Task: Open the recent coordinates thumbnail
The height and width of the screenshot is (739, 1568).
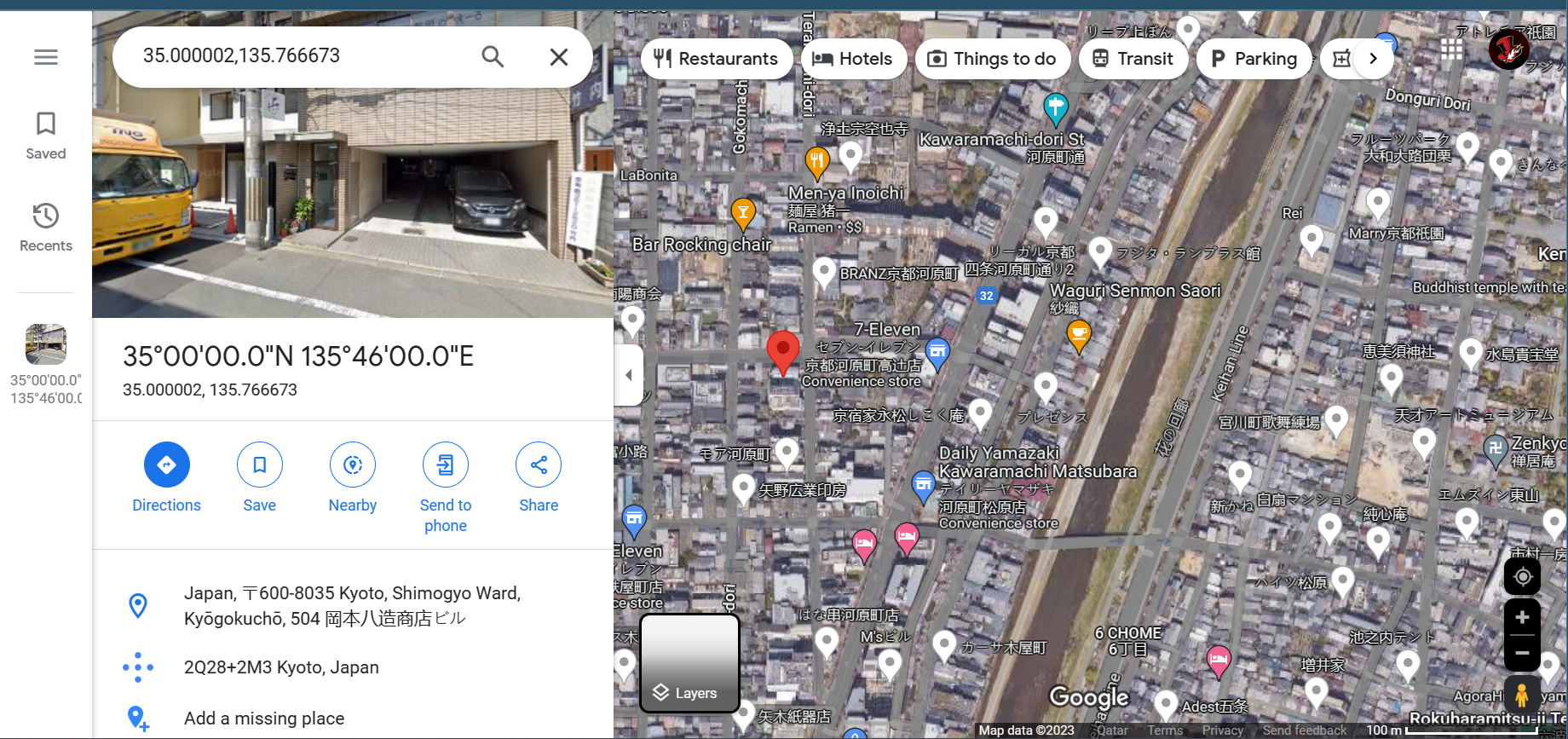Action: click(46, 364)
